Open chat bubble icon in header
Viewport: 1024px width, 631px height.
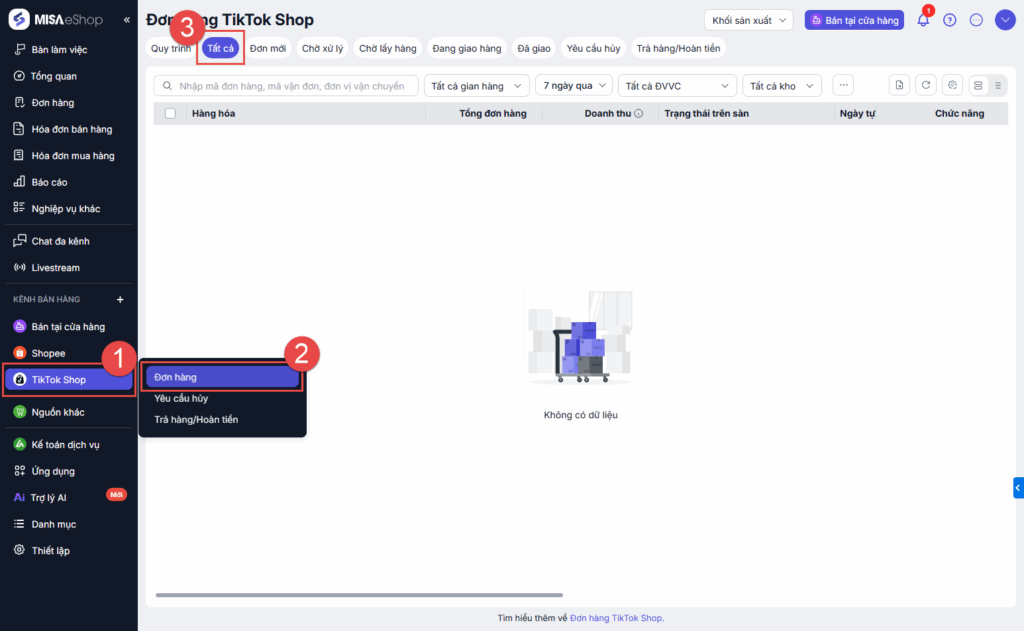click(x=976, y=20)
